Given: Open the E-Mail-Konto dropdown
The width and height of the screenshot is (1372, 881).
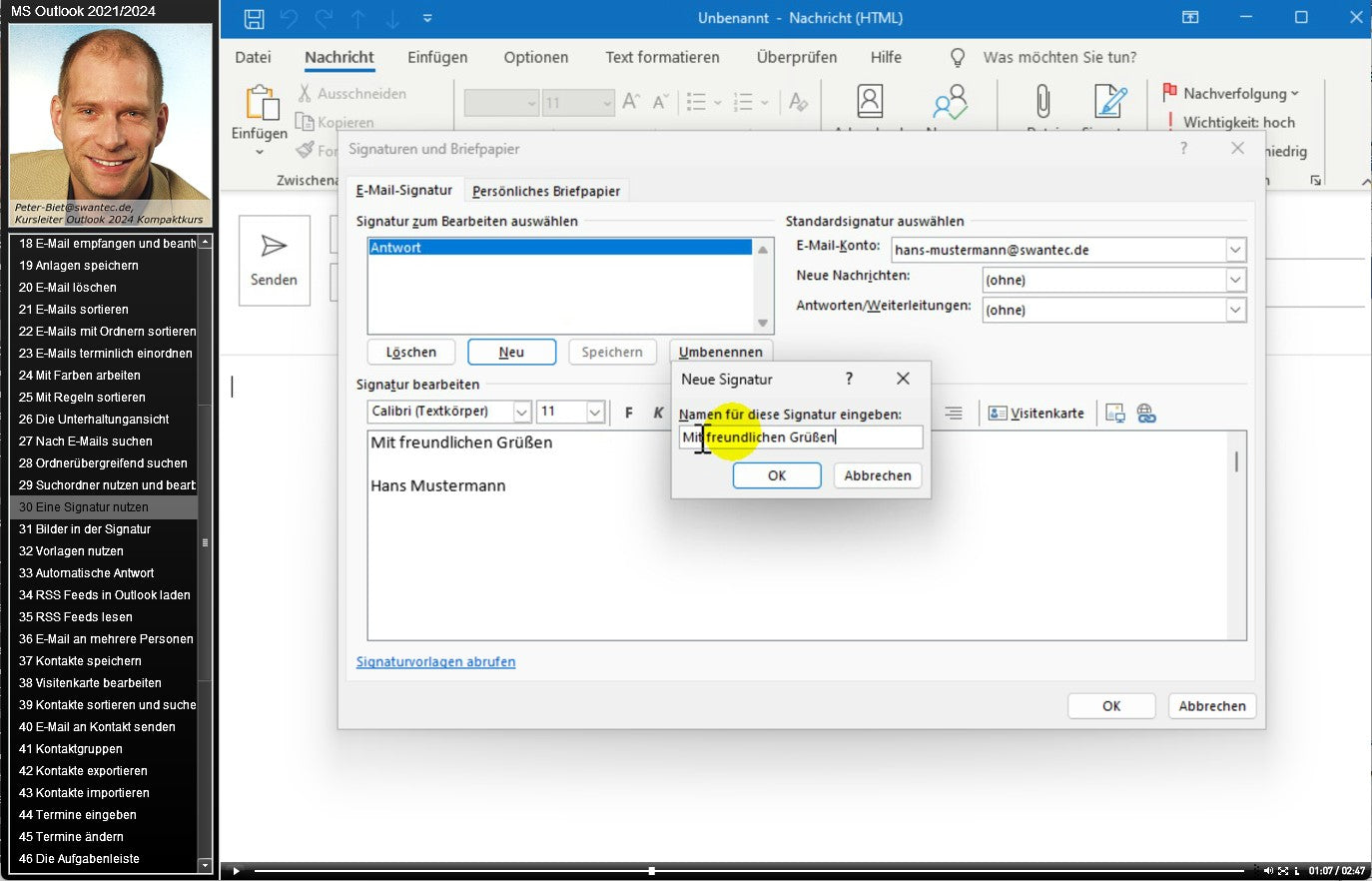Looking at the screenshot, I should click(1235, 250).
